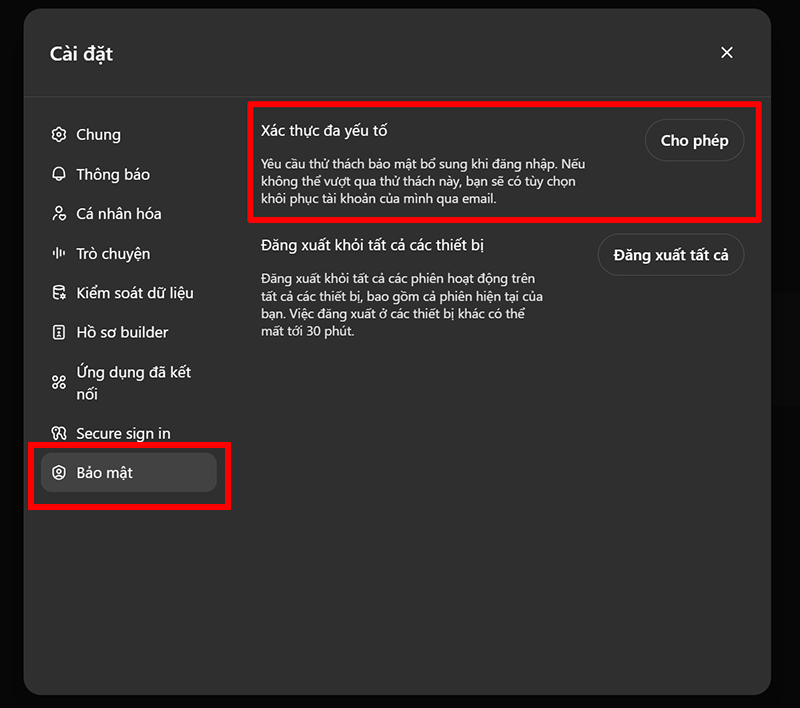Click the profile card icon beside Hồ sơ builder
The width and height of the screenshot is (800, 708).
[x=59, y=333]
